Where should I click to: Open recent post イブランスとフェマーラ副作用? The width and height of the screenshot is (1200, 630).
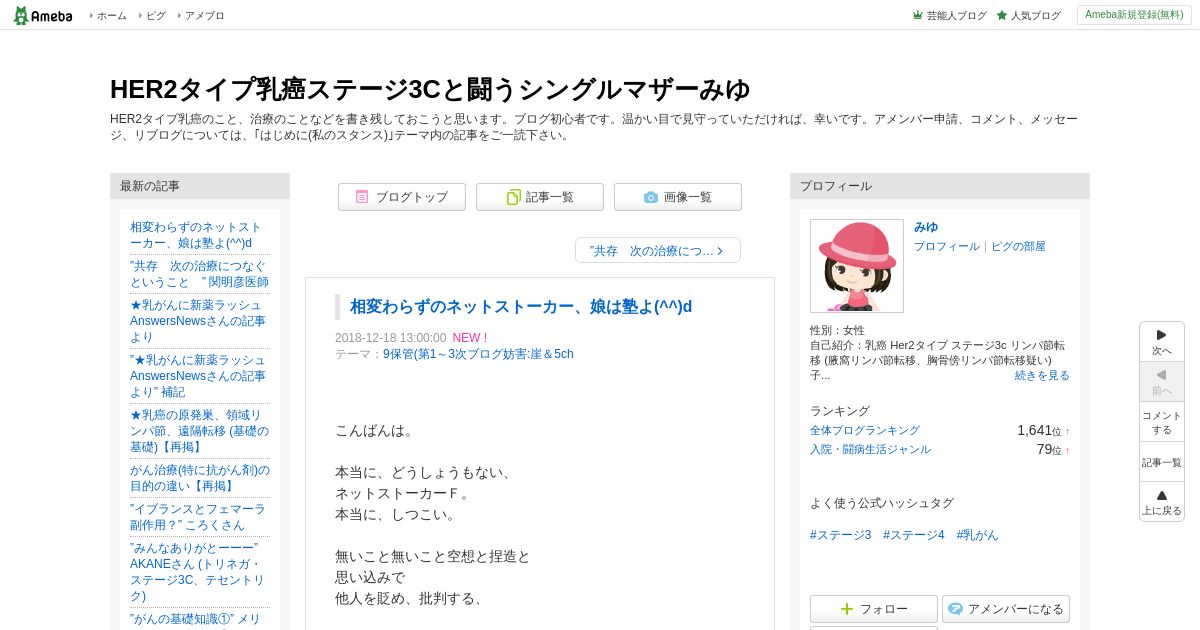point(198,517)
